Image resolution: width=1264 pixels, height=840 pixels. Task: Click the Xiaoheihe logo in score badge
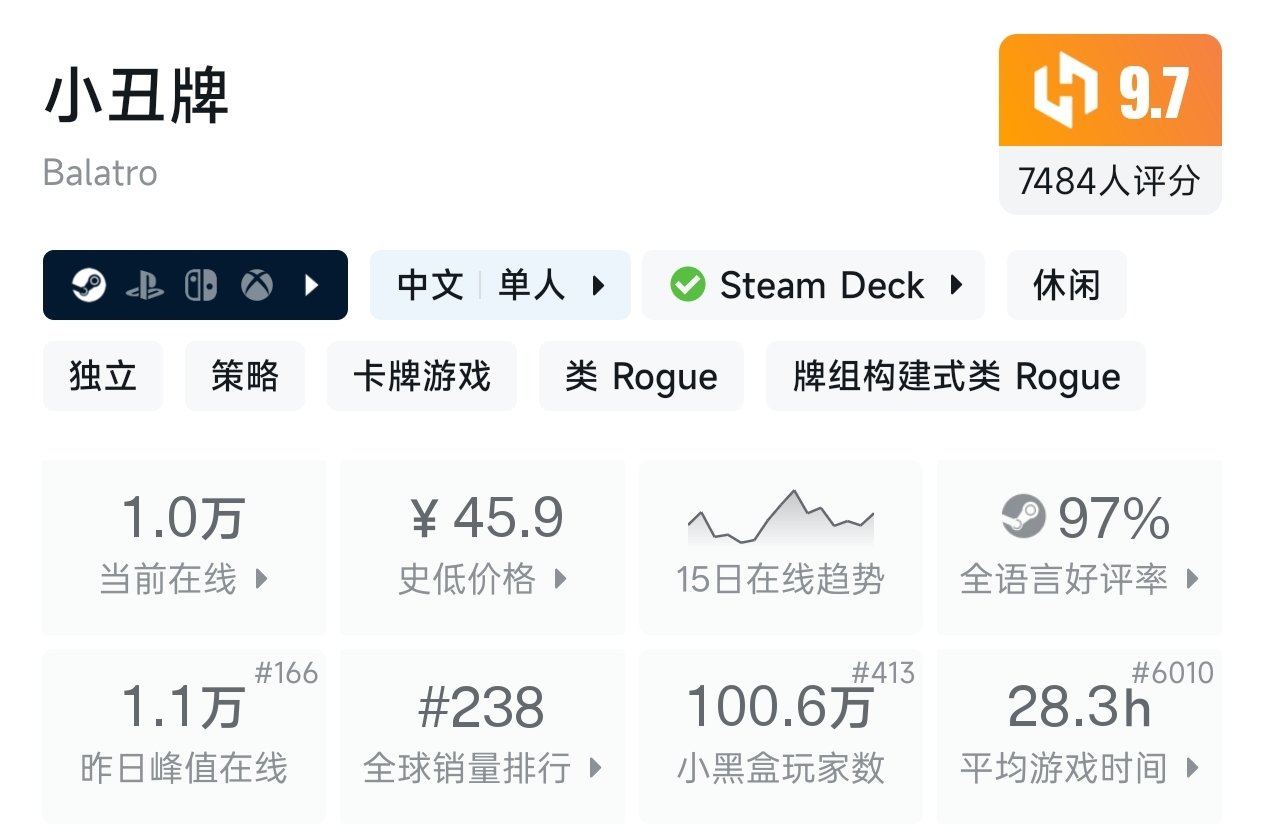pos(1064,94)
